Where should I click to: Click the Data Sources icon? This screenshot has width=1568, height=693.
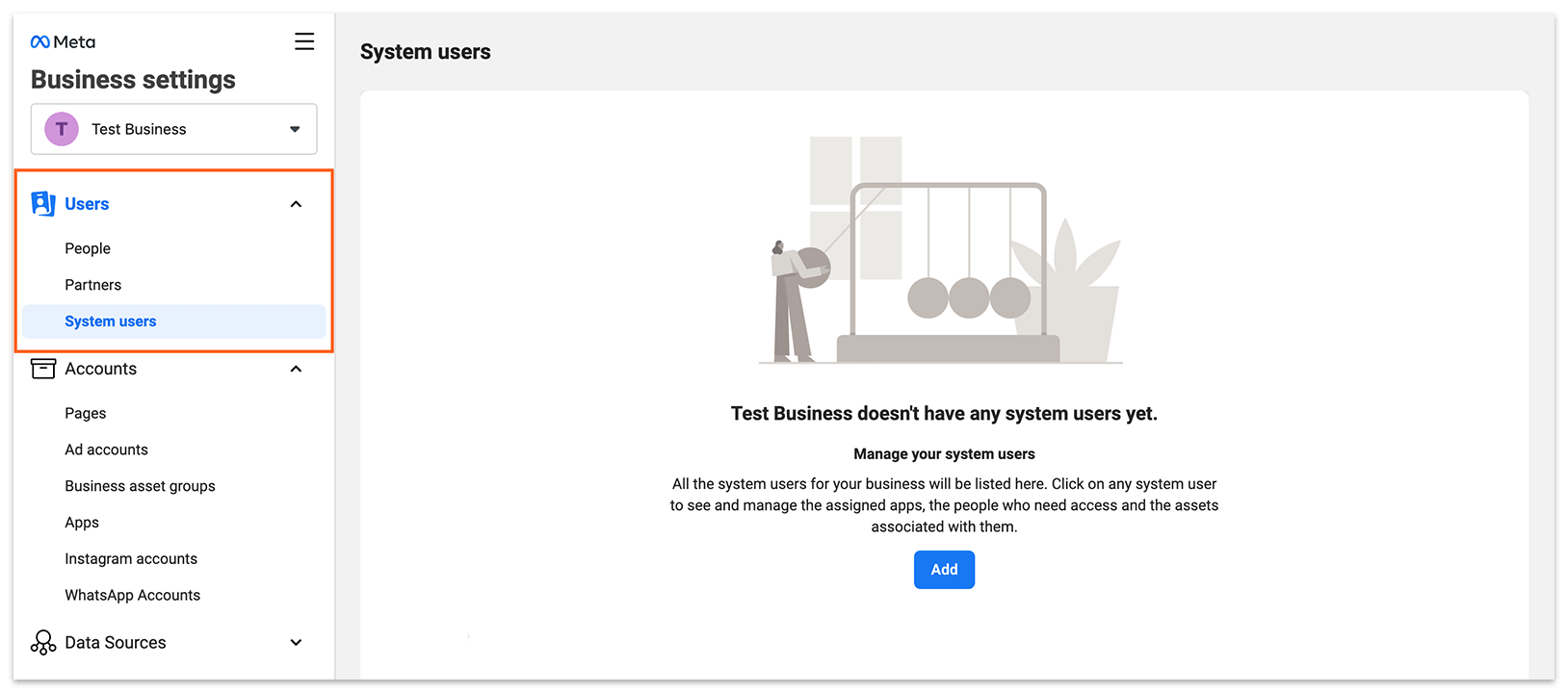pos(43,642)
